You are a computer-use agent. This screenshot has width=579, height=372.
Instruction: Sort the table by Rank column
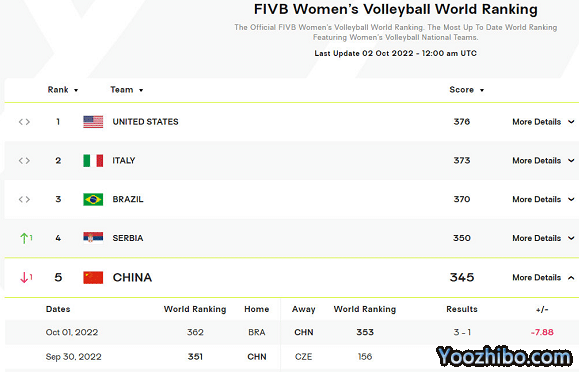63,90
